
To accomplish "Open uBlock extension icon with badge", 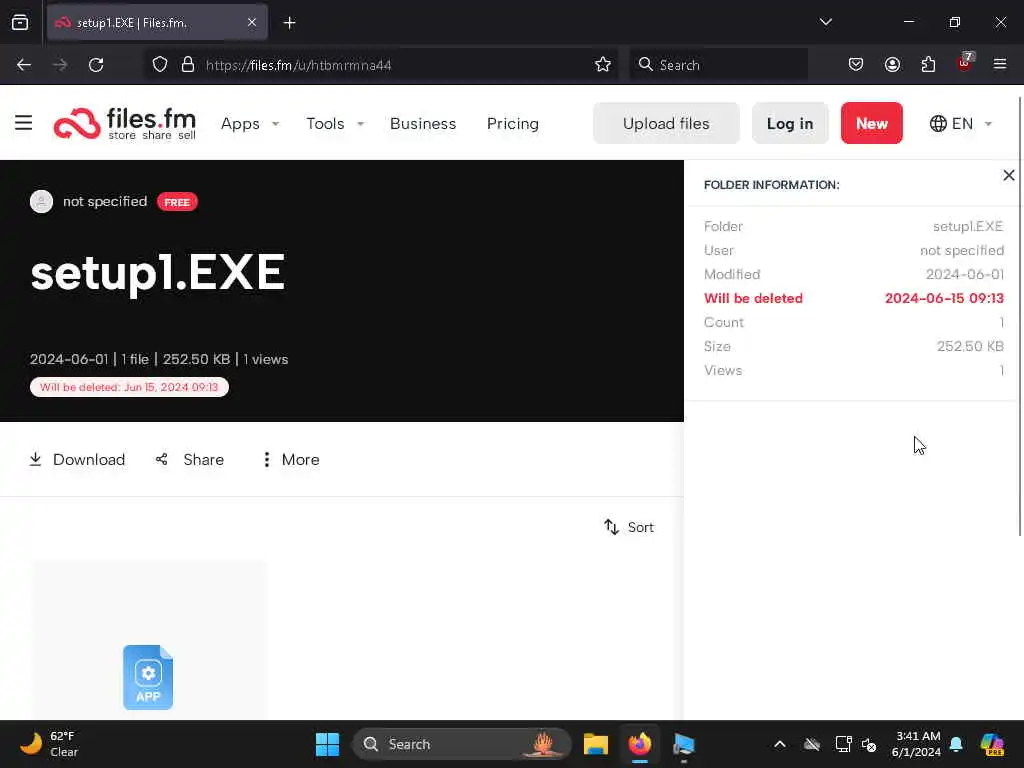I will tap(965, 63).
